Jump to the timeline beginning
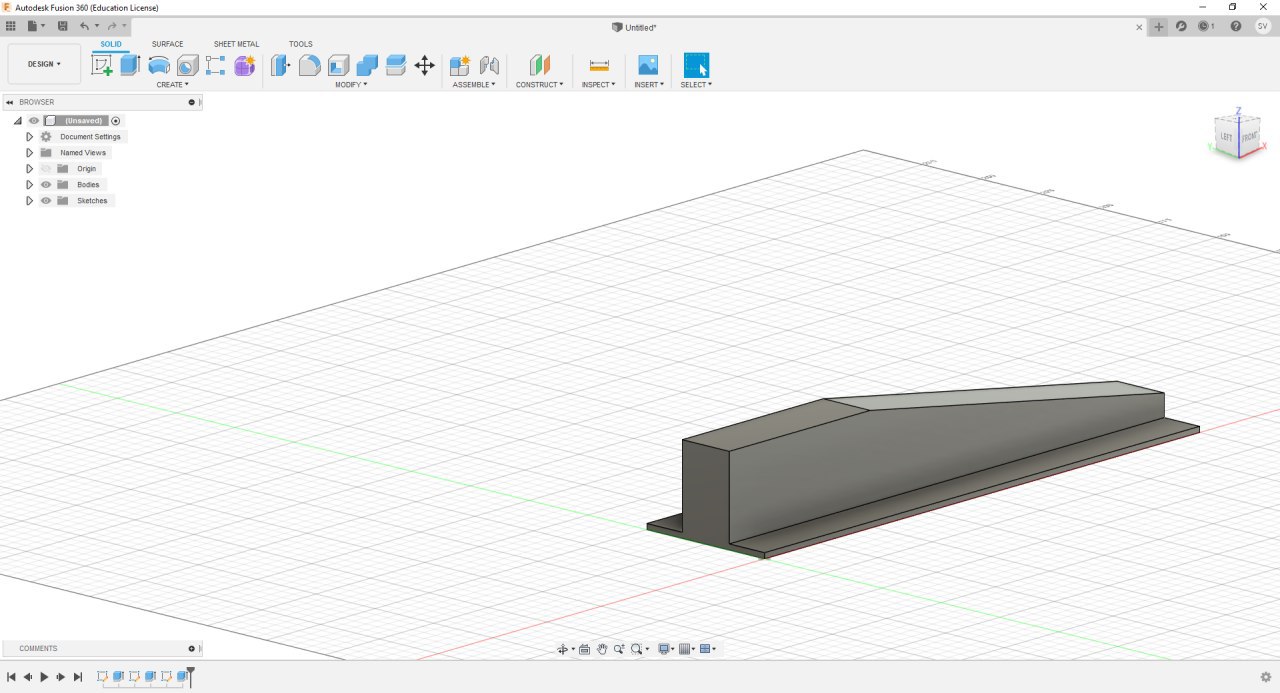The width and height of the screenshot is (1280, 693). [11, 677]
